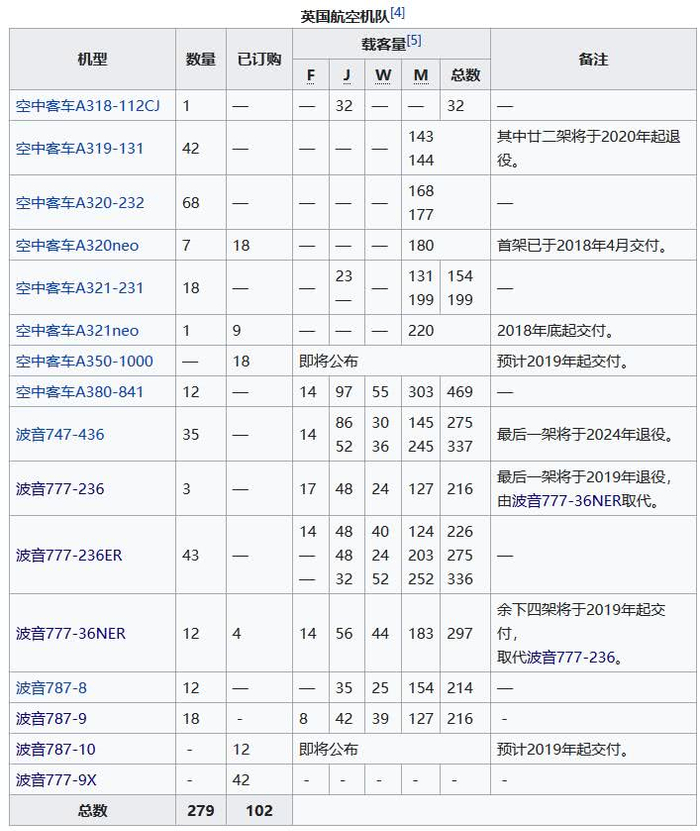Open the 波音777-9X link

click(x=56, y=780)
